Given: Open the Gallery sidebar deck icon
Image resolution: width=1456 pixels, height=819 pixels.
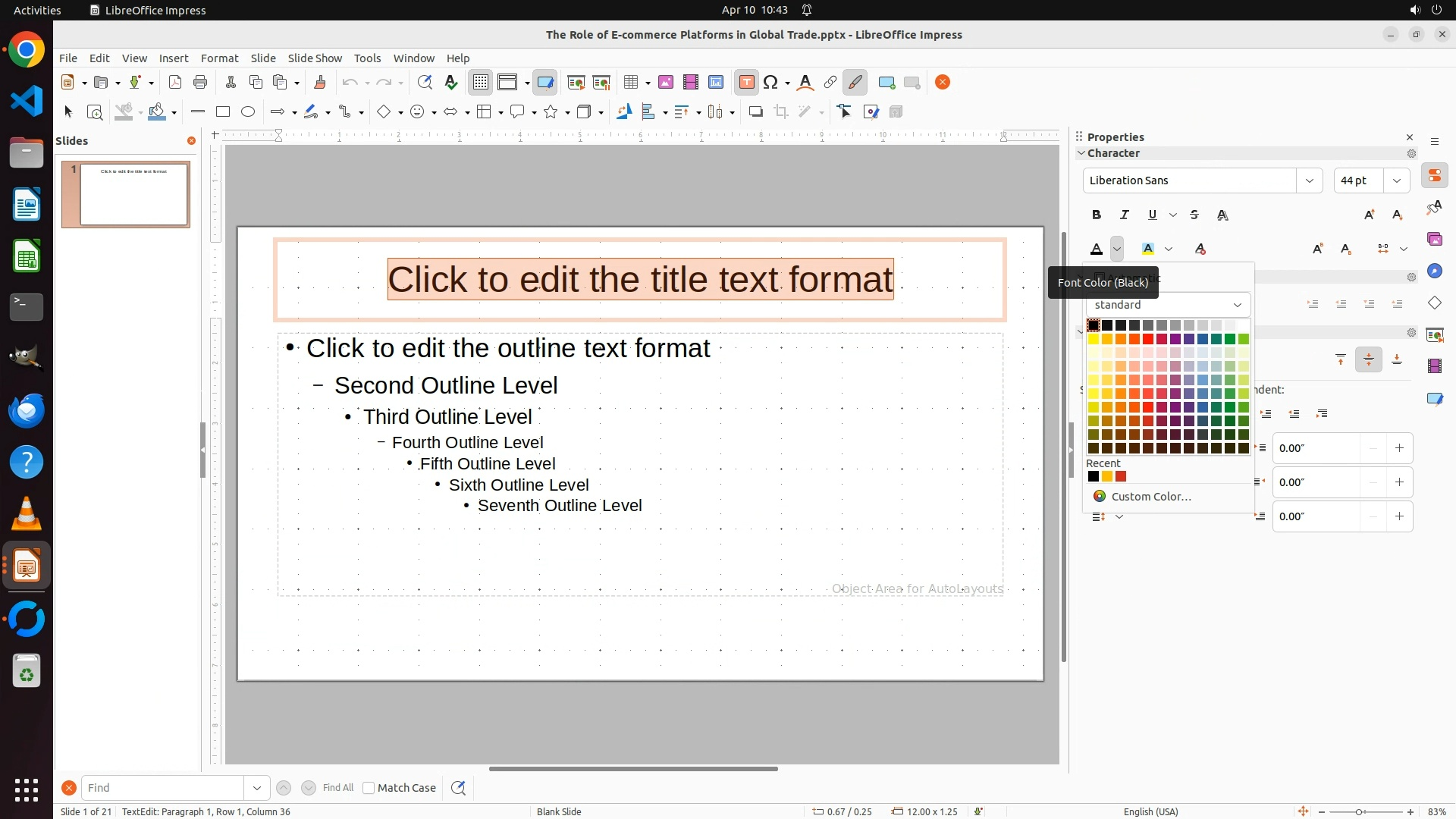Looking at the screenshot, I should click(x=1435, y=240).
